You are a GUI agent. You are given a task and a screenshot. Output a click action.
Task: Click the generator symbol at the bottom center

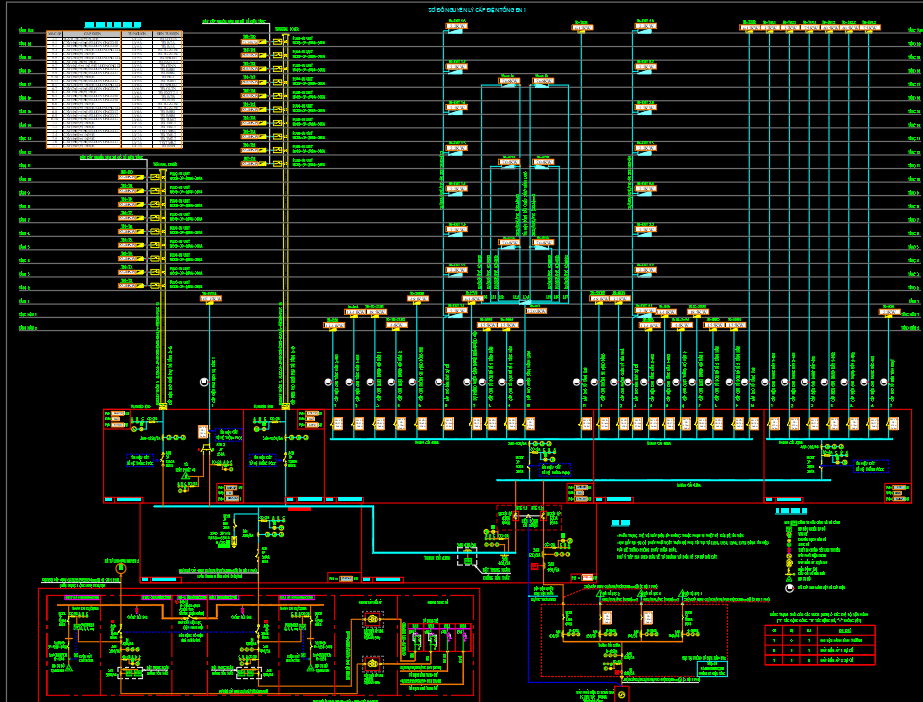tap(621, 694)
